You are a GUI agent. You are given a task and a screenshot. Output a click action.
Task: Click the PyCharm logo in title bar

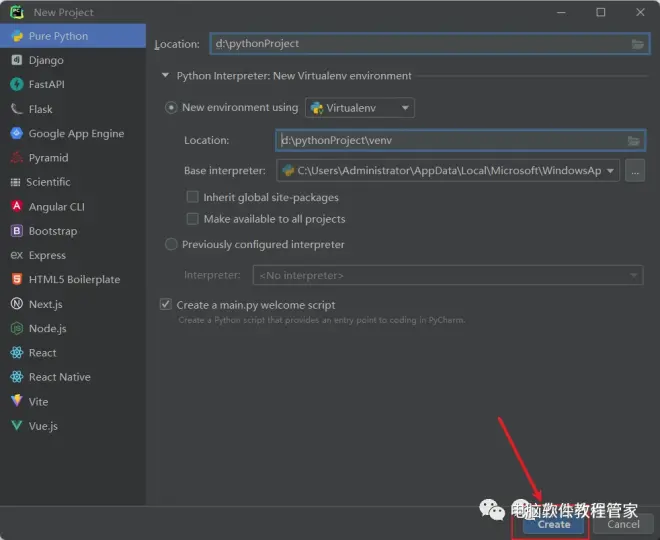tap(17, 12)
